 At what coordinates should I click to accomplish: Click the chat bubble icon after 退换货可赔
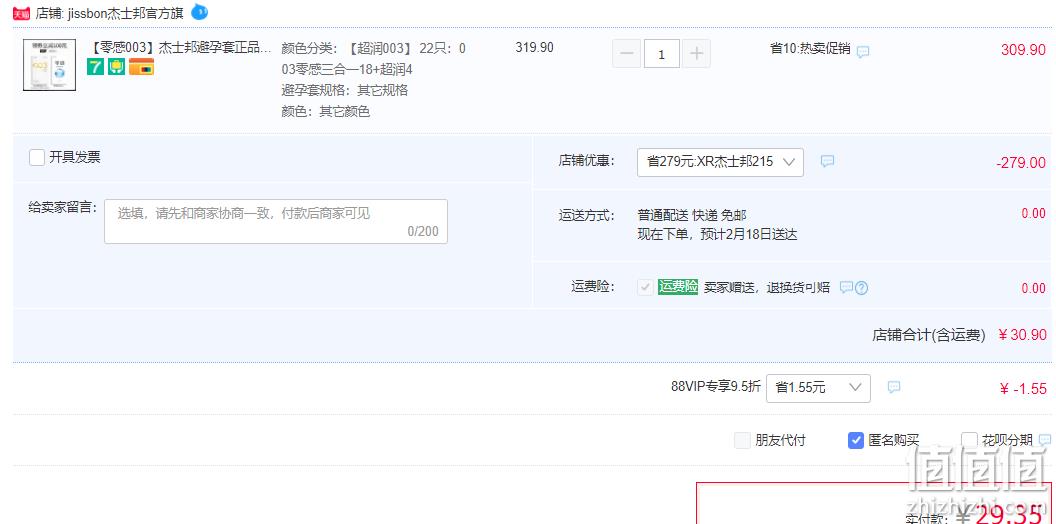pyautogui.click(x=846, y=287)
